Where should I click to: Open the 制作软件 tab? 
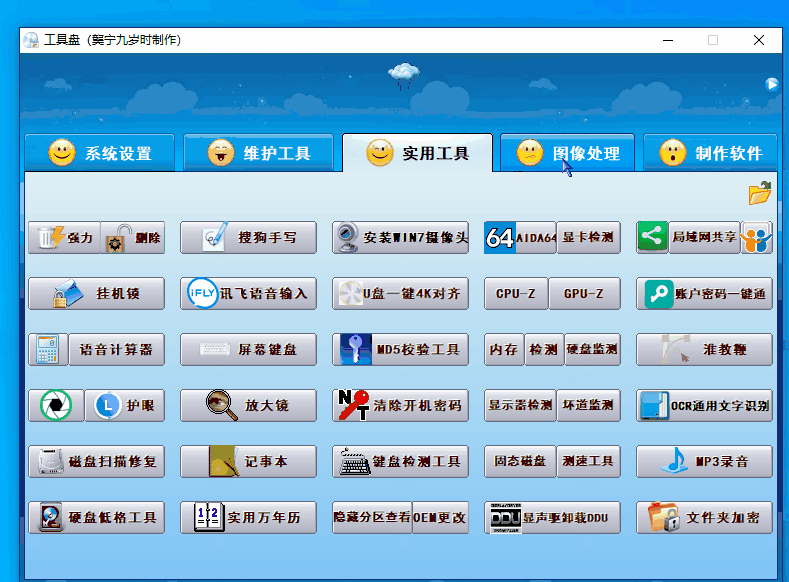tap(710, 153)
